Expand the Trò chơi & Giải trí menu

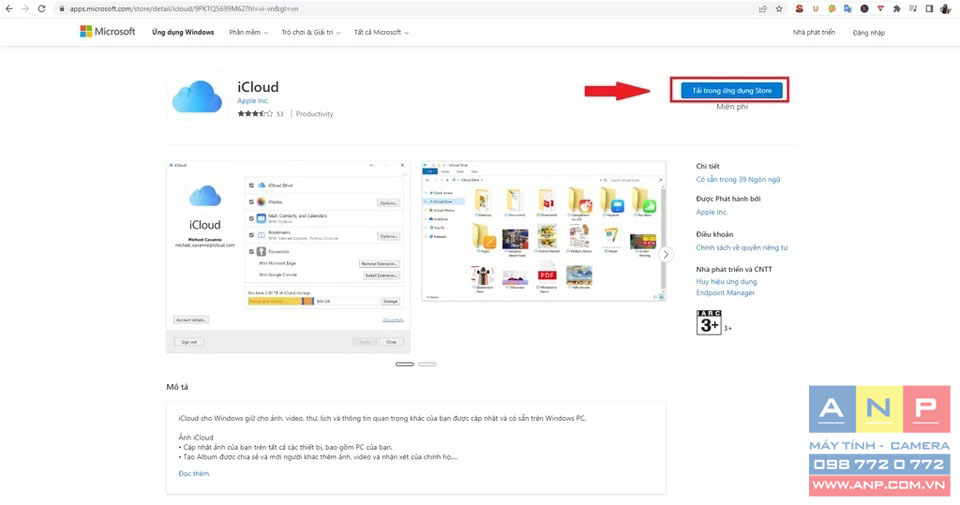[311, 32]
